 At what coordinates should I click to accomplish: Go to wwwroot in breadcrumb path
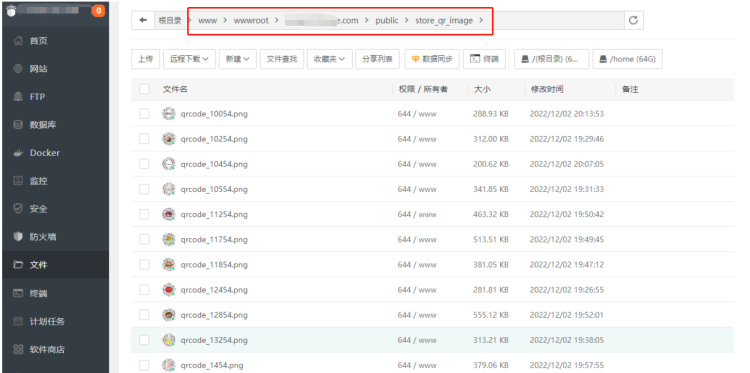click(251, 21)
